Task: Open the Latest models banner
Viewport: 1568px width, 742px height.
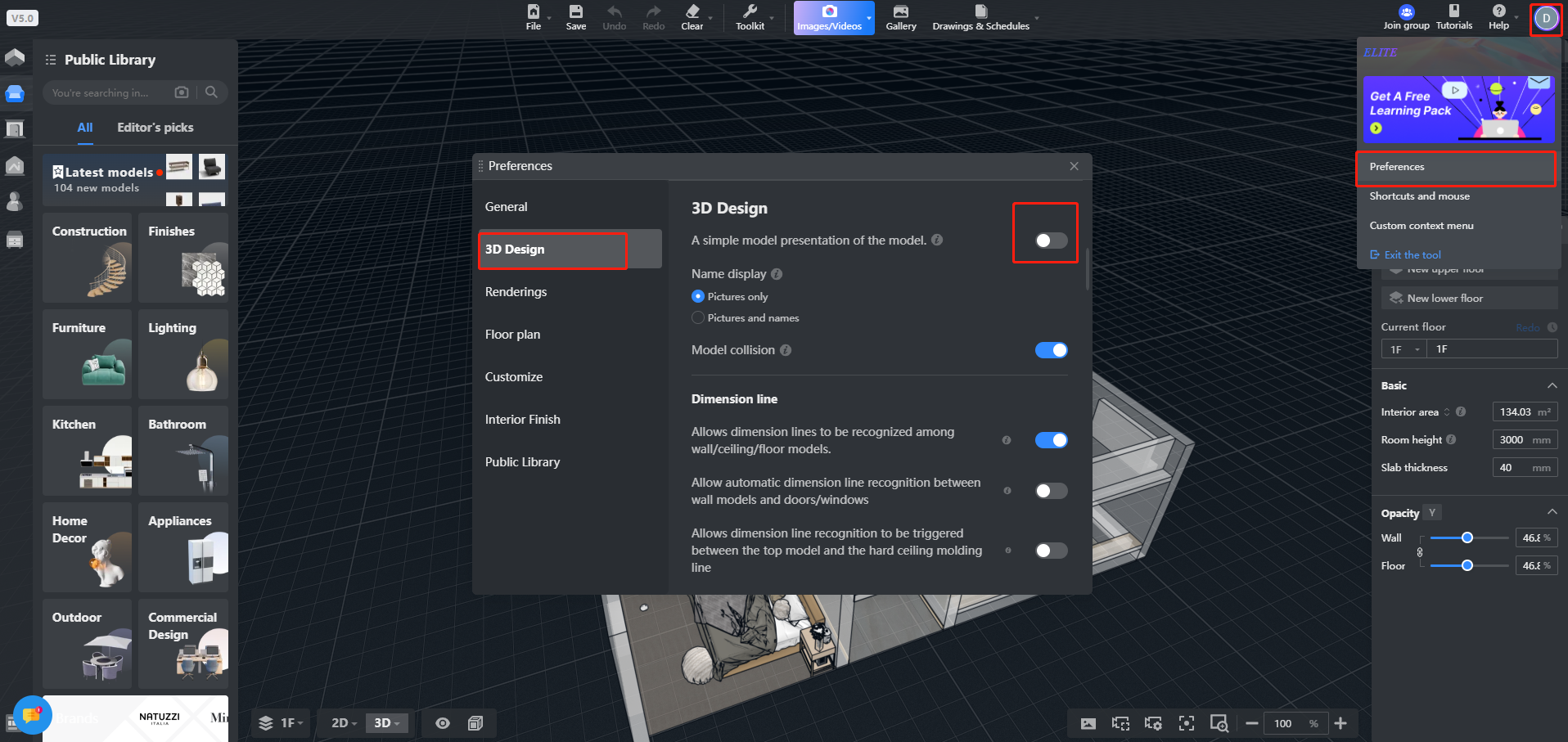Action: [135, 180]
